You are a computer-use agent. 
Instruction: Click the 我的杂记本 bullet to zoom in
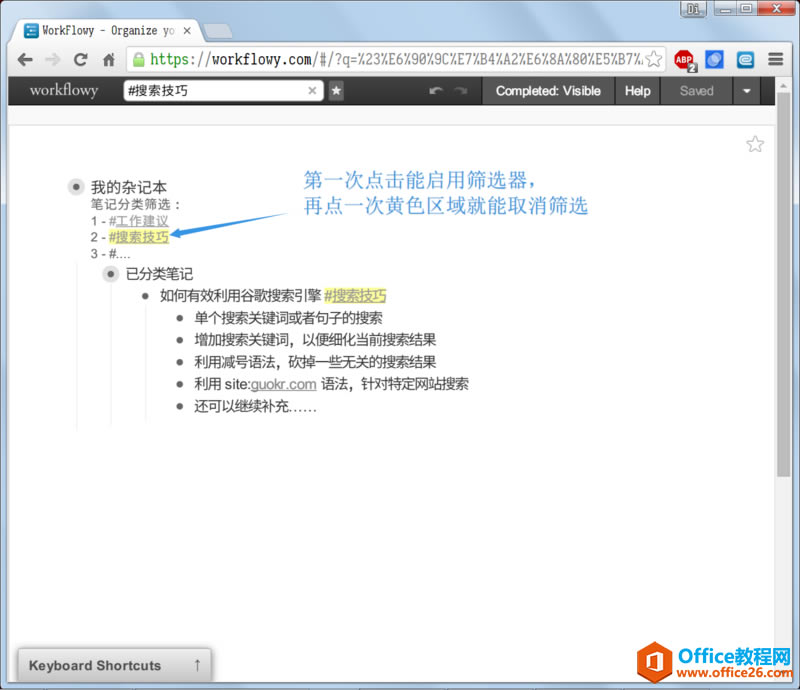(x=76, y=186)
